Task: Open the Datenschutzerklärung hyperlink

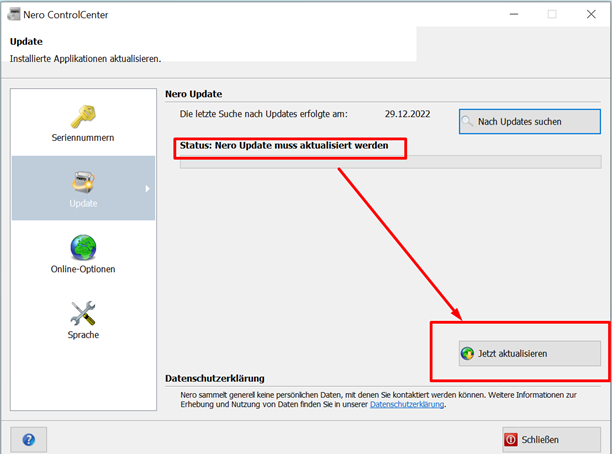Action: coord(407,405)
